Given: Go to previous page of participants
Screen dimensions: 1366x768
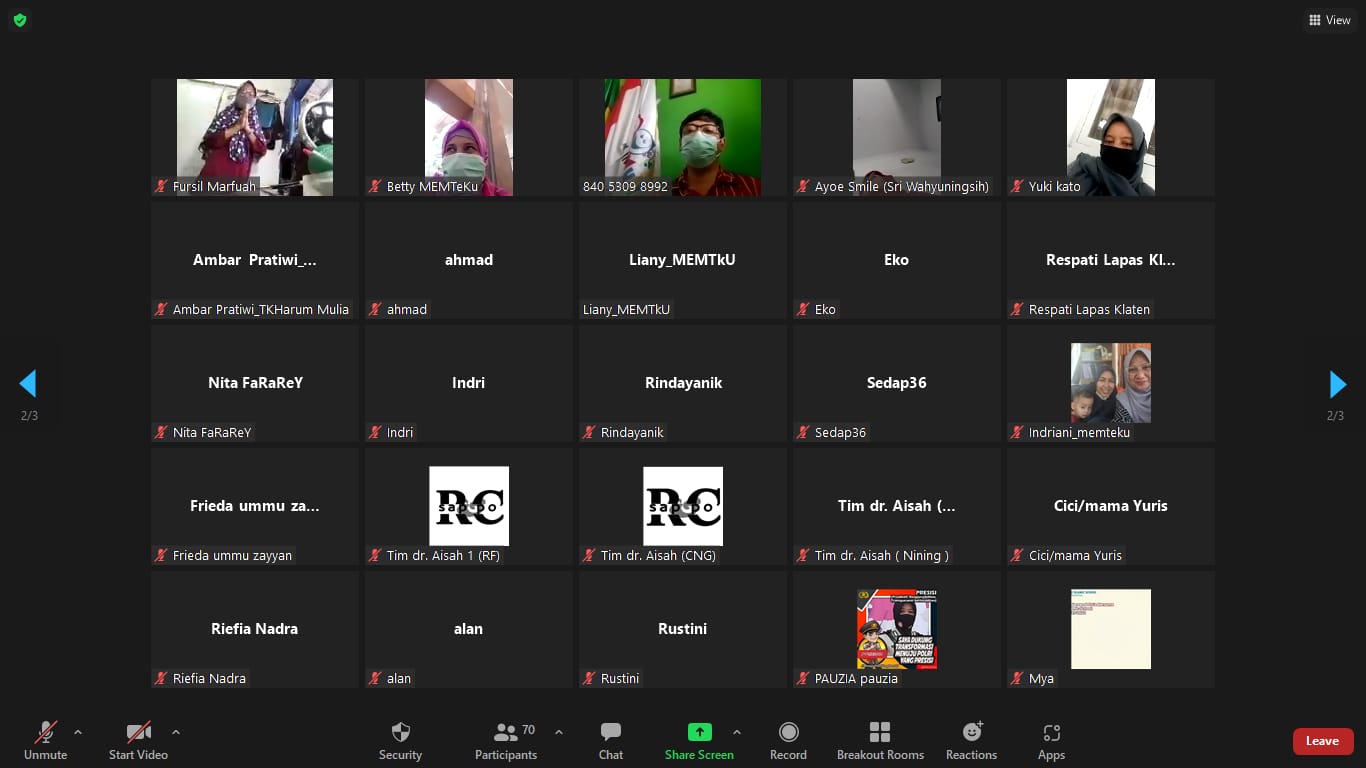Looking at the screenshot, I should pos(28,384).
